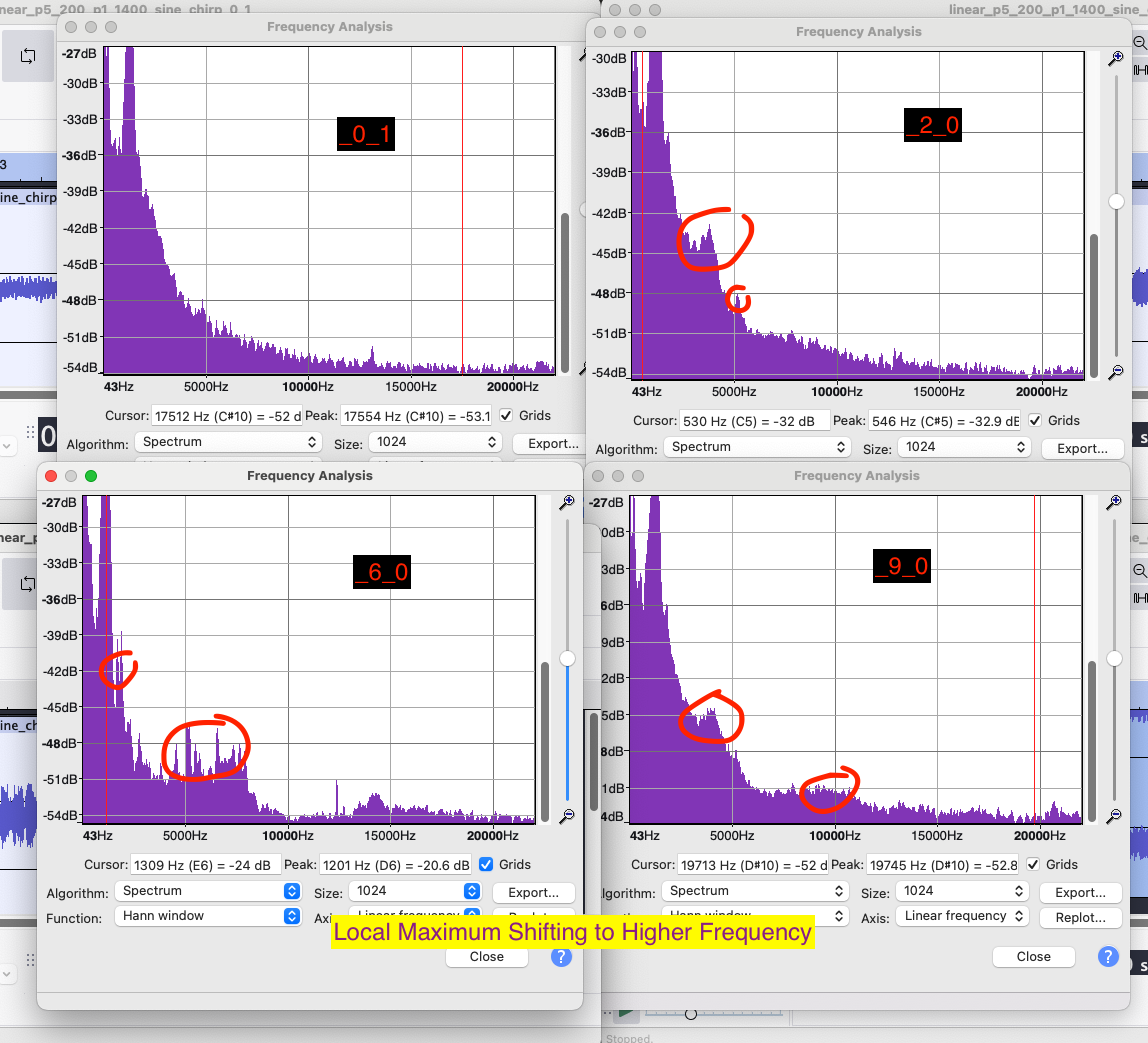The image size is (1148, 1043).
Task: Open help in the _9_0 analysis window
Action: (1107, 956)
